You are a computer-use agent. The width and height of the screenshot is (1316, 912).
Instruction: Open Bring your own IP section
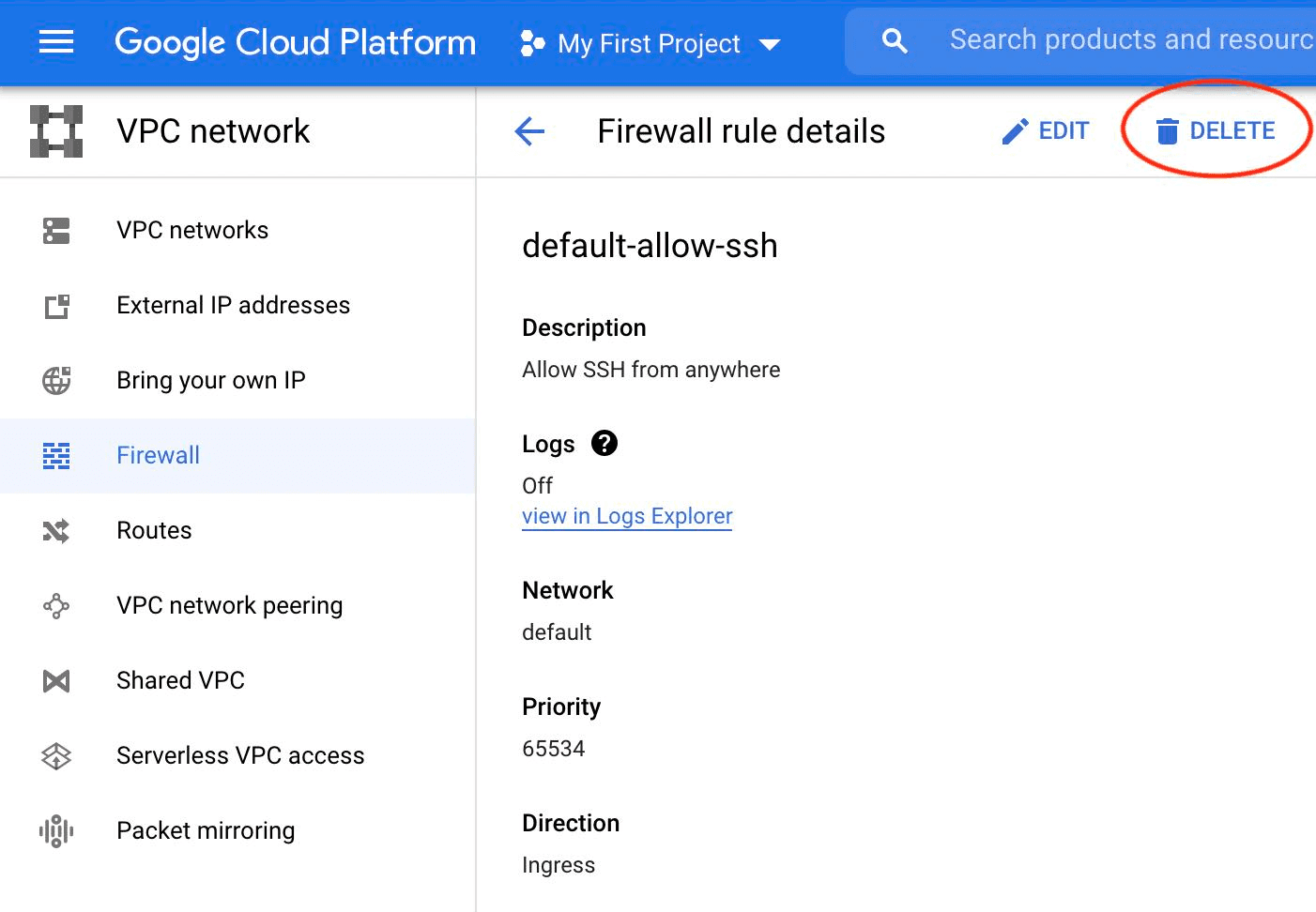click(x=210, y=380)
